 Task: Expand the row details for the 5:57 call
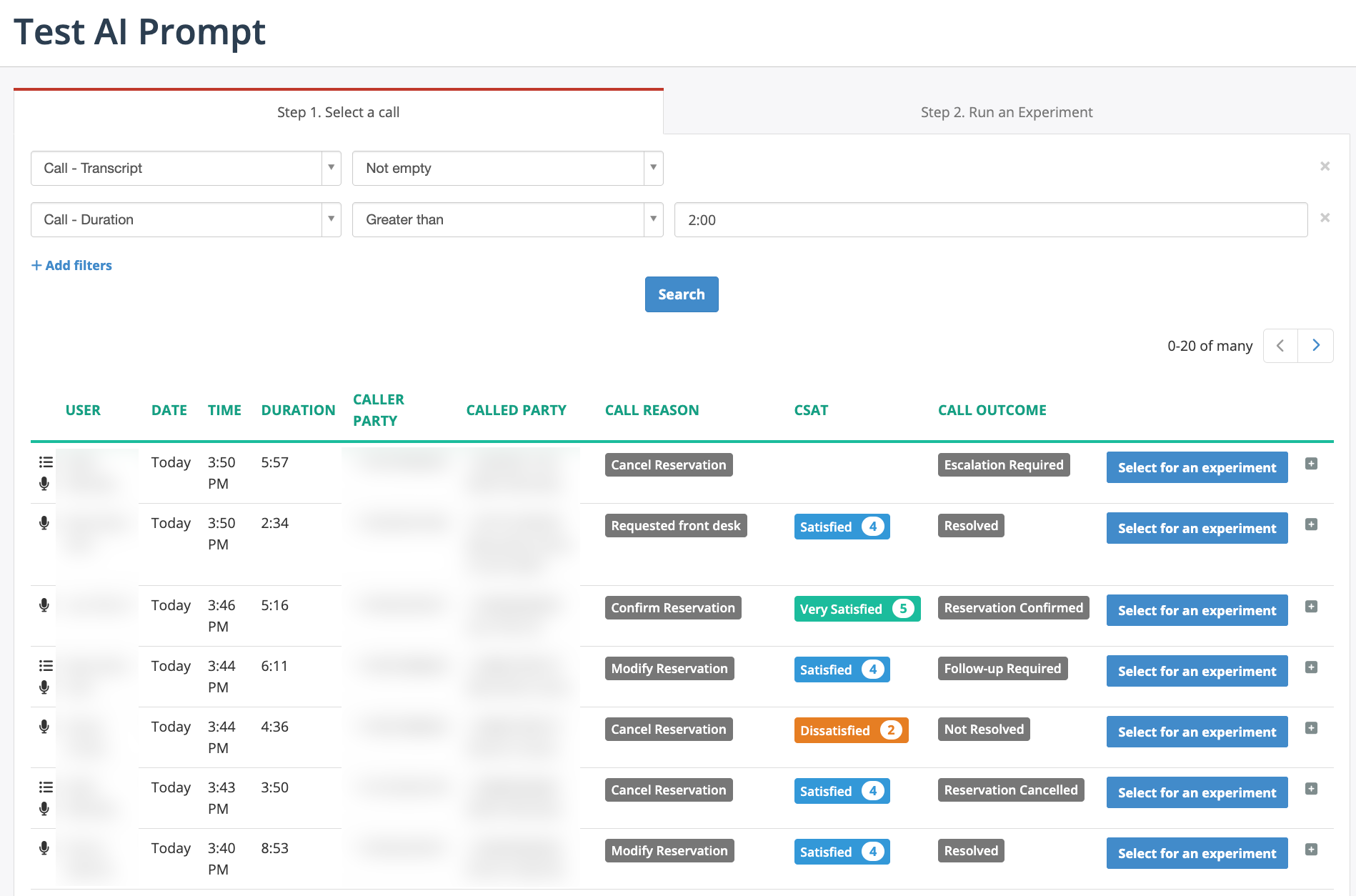pos(1311,464)
